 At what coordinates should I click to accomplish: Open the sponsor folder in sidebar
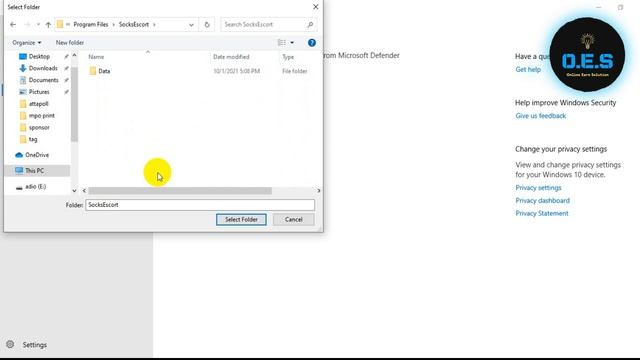39,127
